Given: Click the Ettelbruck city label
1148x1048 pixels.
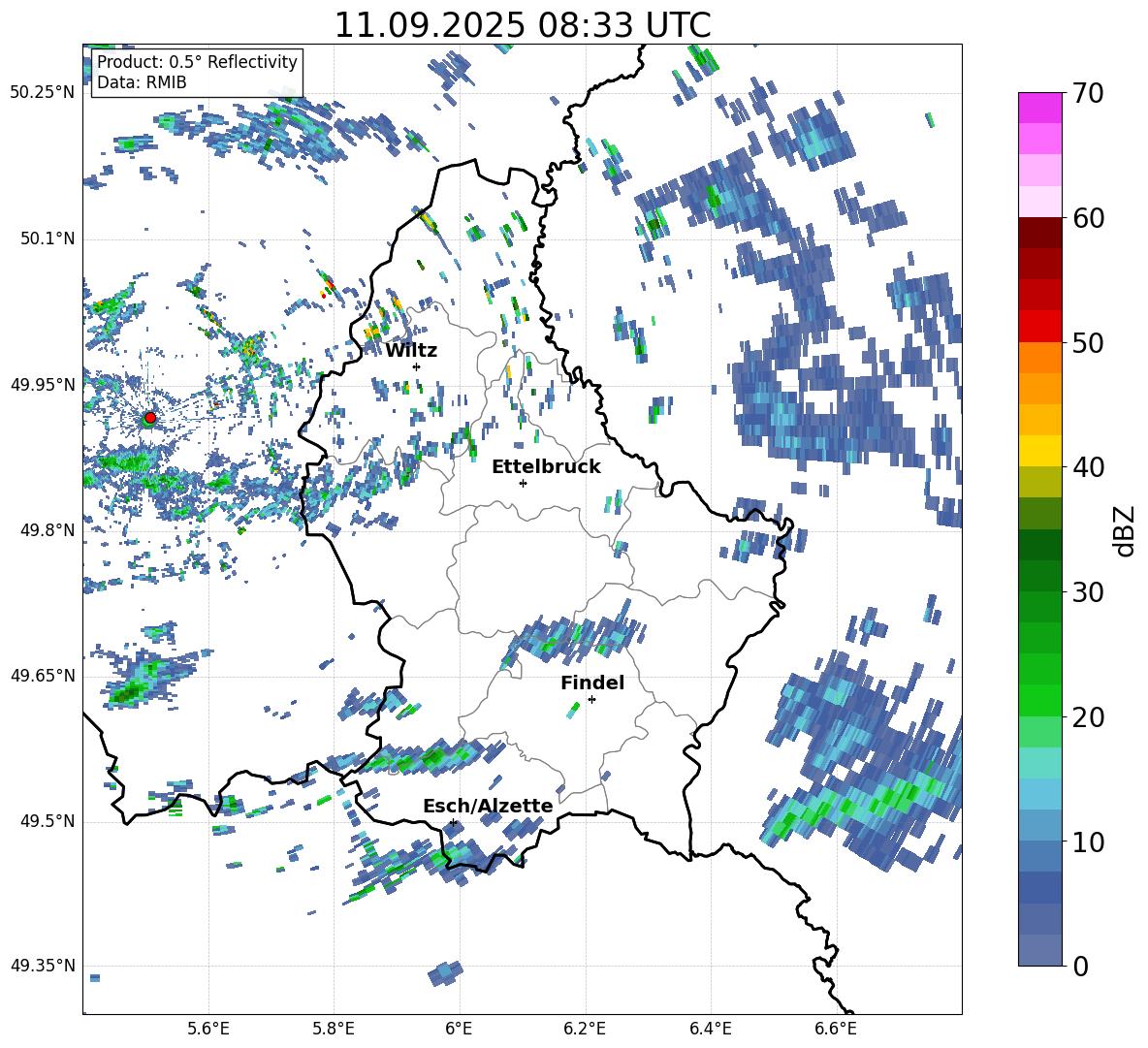Looking at the screenshot, I should (x=546, y=467).
